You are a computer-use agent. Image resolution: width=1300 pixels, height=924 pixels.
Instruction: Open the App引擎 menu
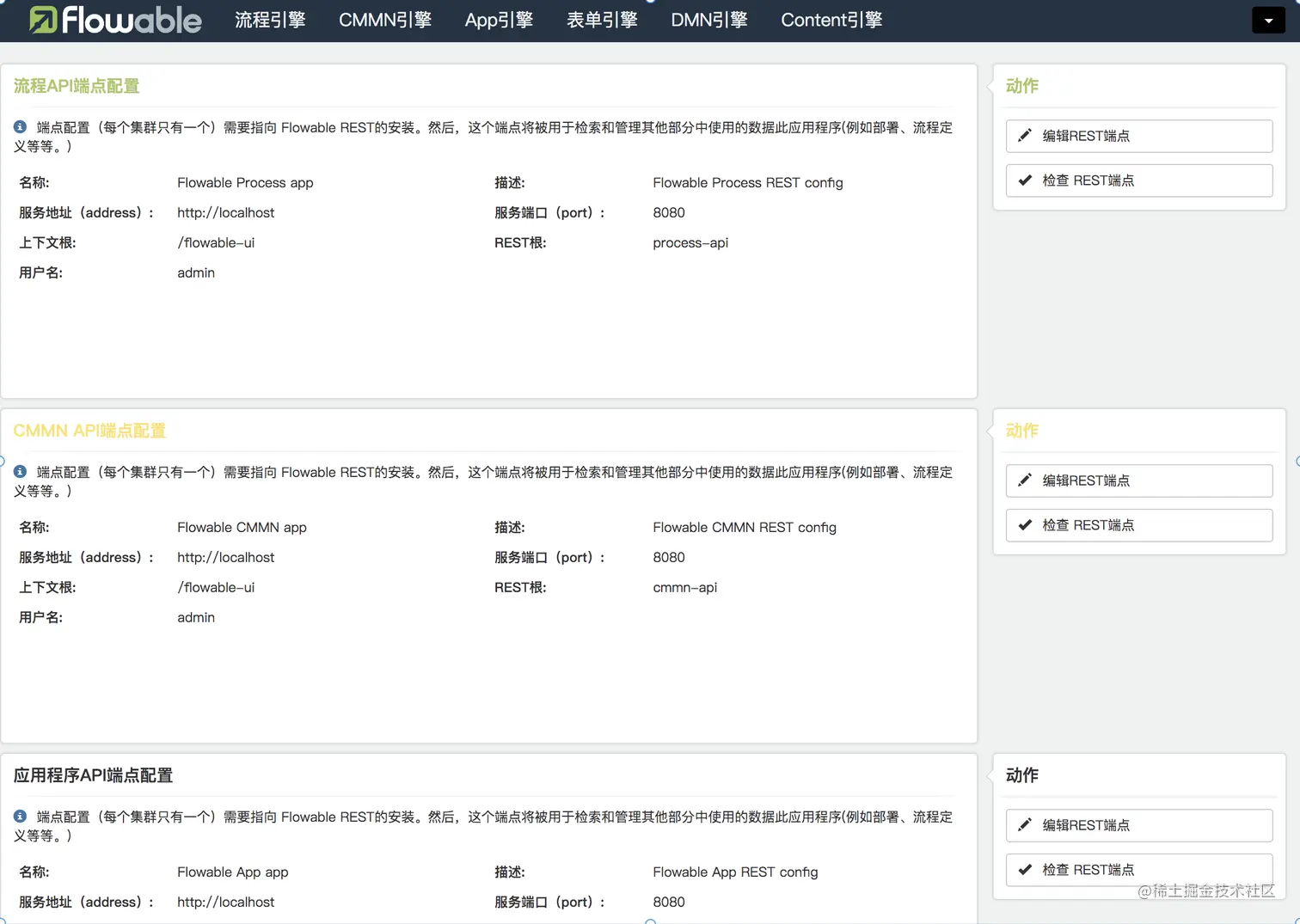[499, 20]
